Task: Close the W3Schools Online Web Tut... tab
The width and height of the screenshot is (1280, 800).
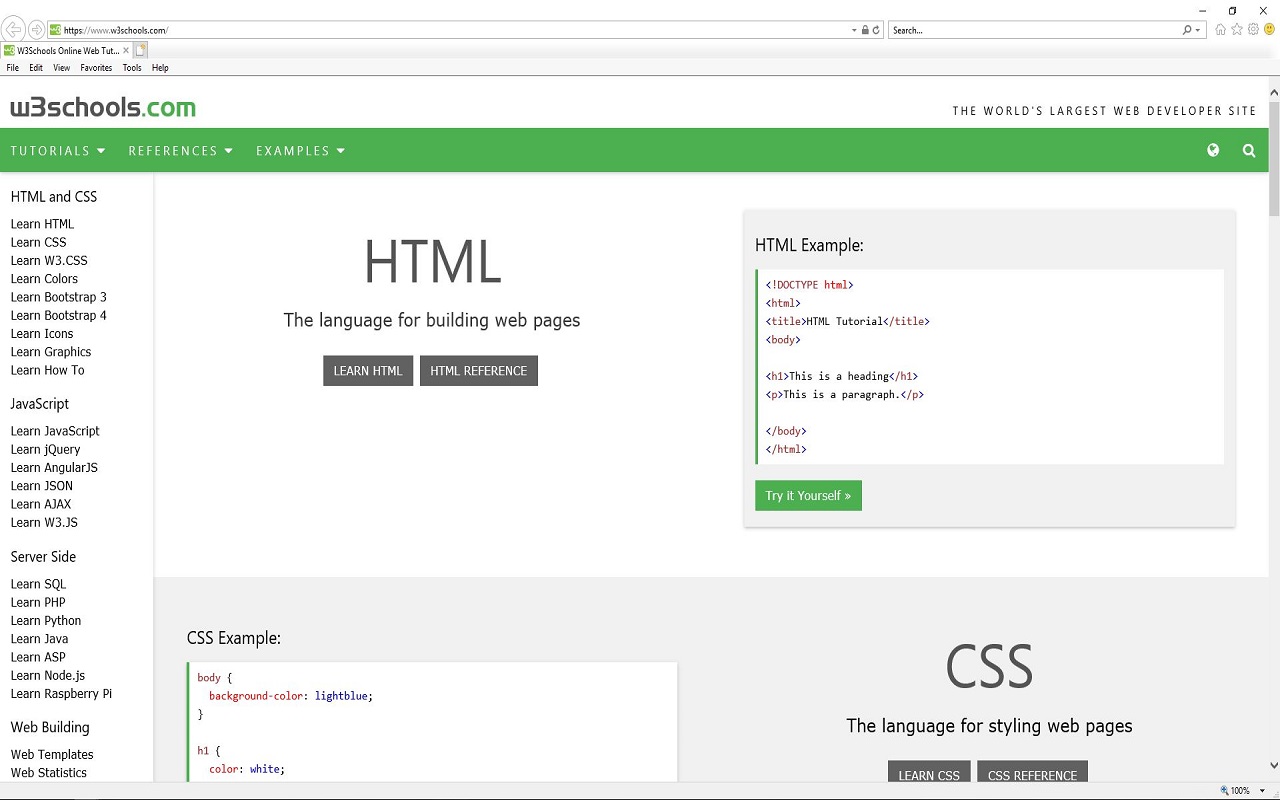Action: [126, 50]
